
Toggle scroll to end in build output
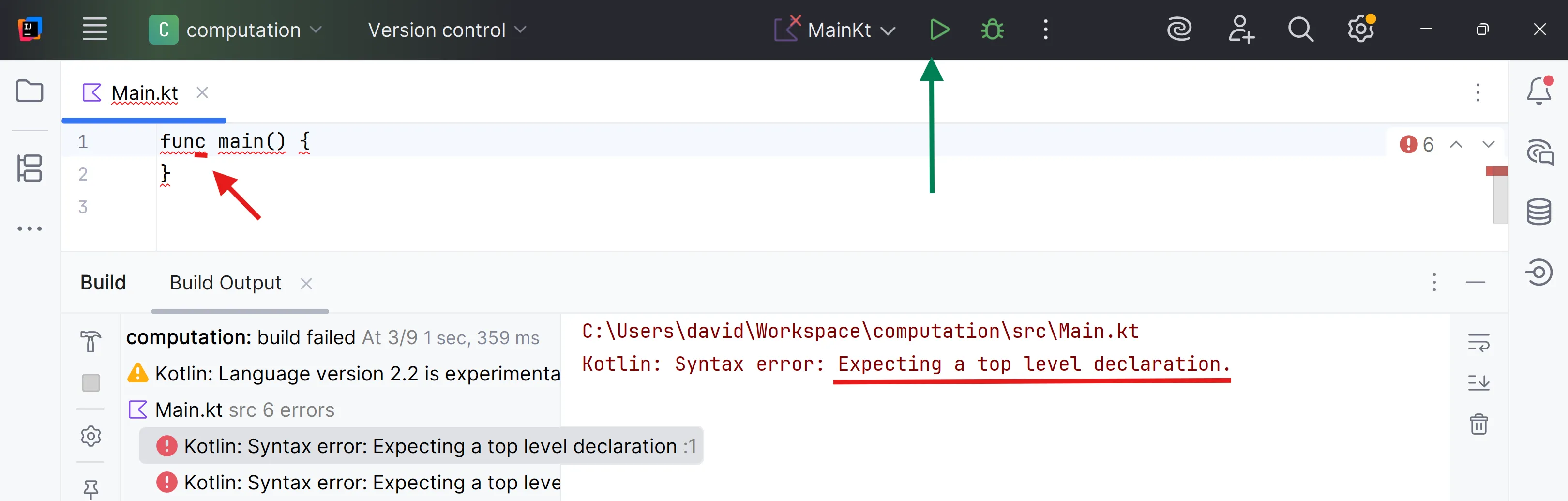point(1478,383)
